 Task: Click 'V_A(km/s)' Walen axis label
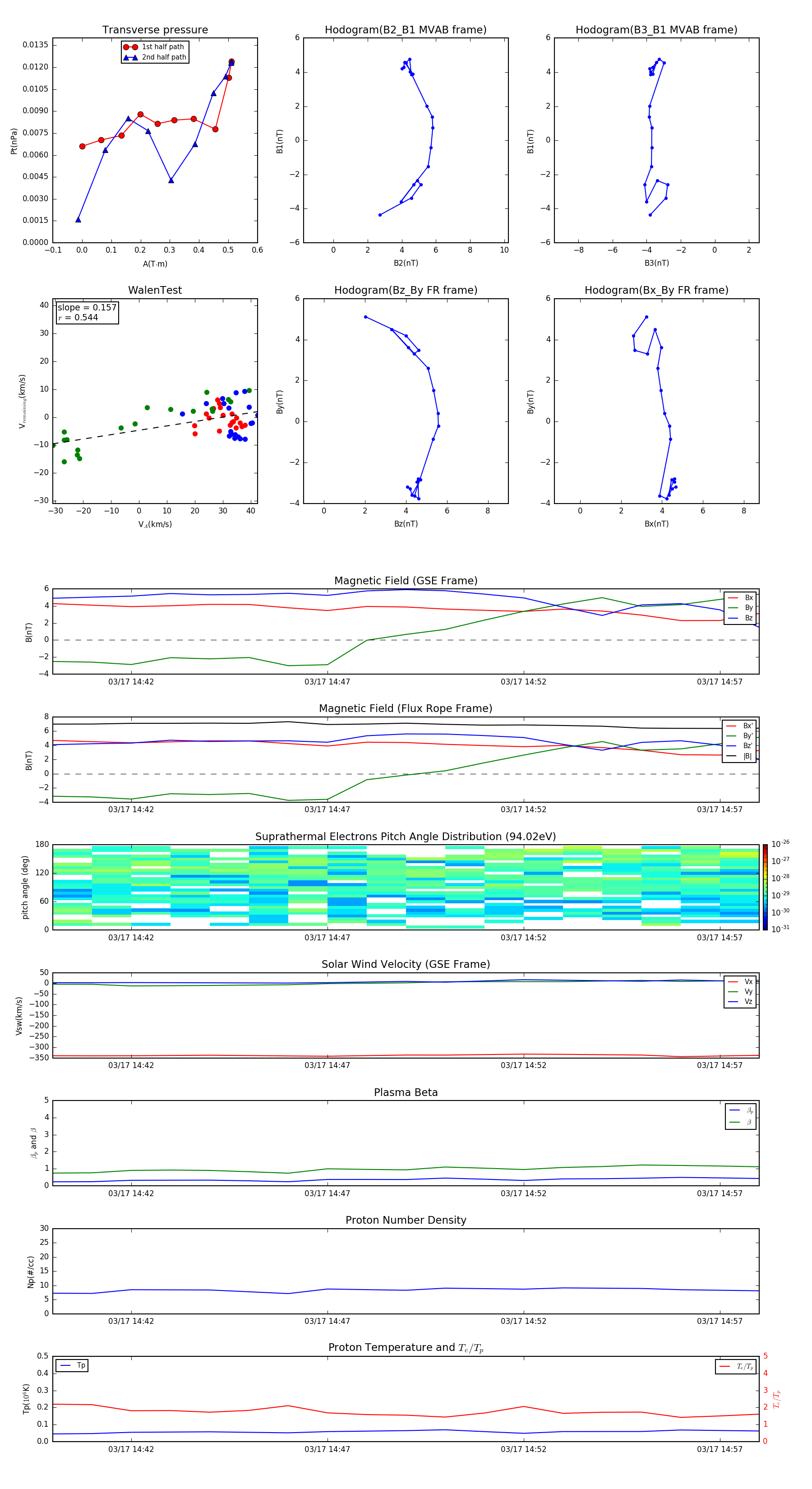pyautogui.click(x=155, y=524)
